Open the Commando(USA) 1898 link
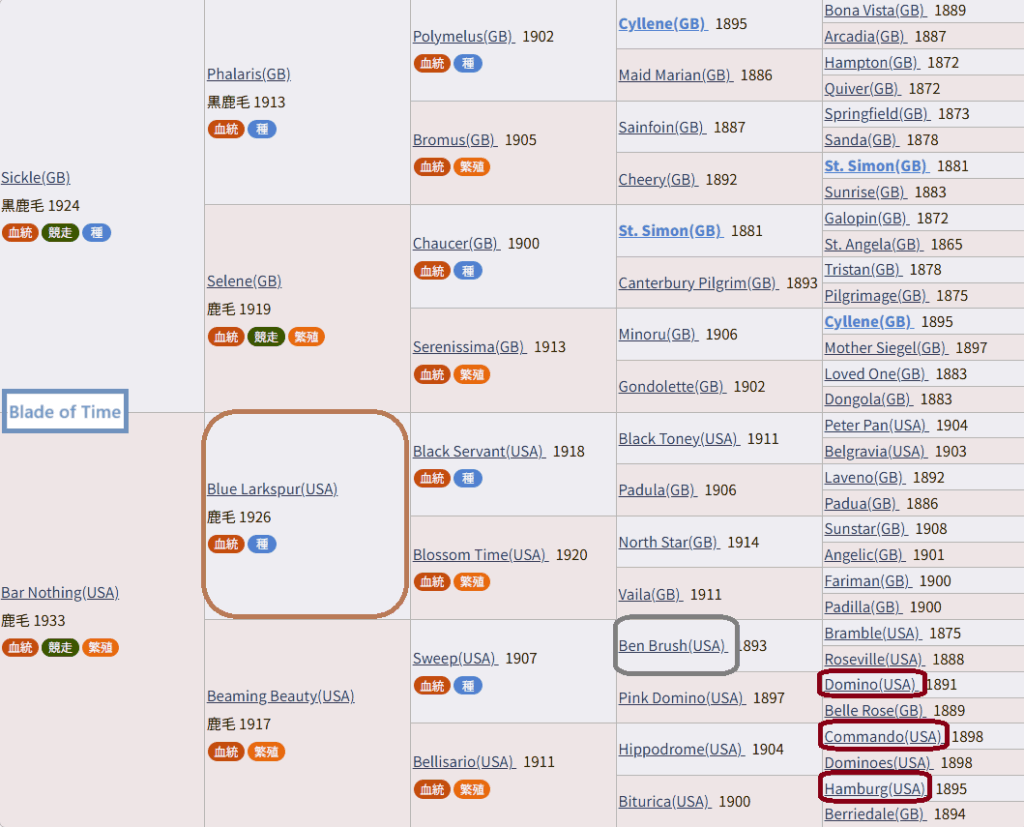Screen dimensions: 1024x827 click(884, 737)
